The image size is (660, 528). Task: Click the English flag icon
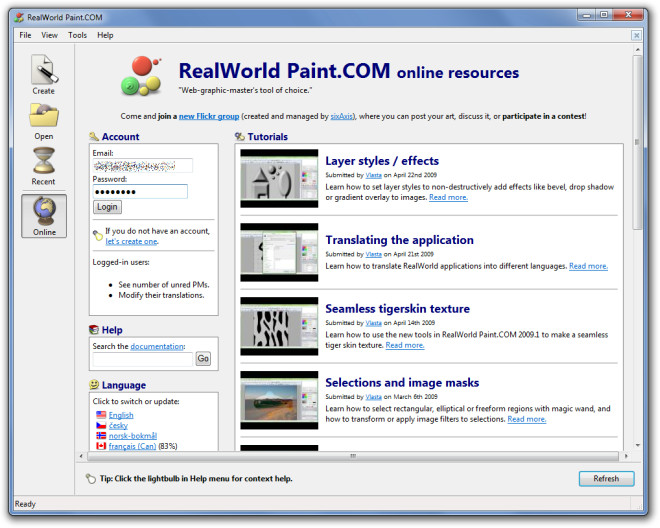click(101, 415)
